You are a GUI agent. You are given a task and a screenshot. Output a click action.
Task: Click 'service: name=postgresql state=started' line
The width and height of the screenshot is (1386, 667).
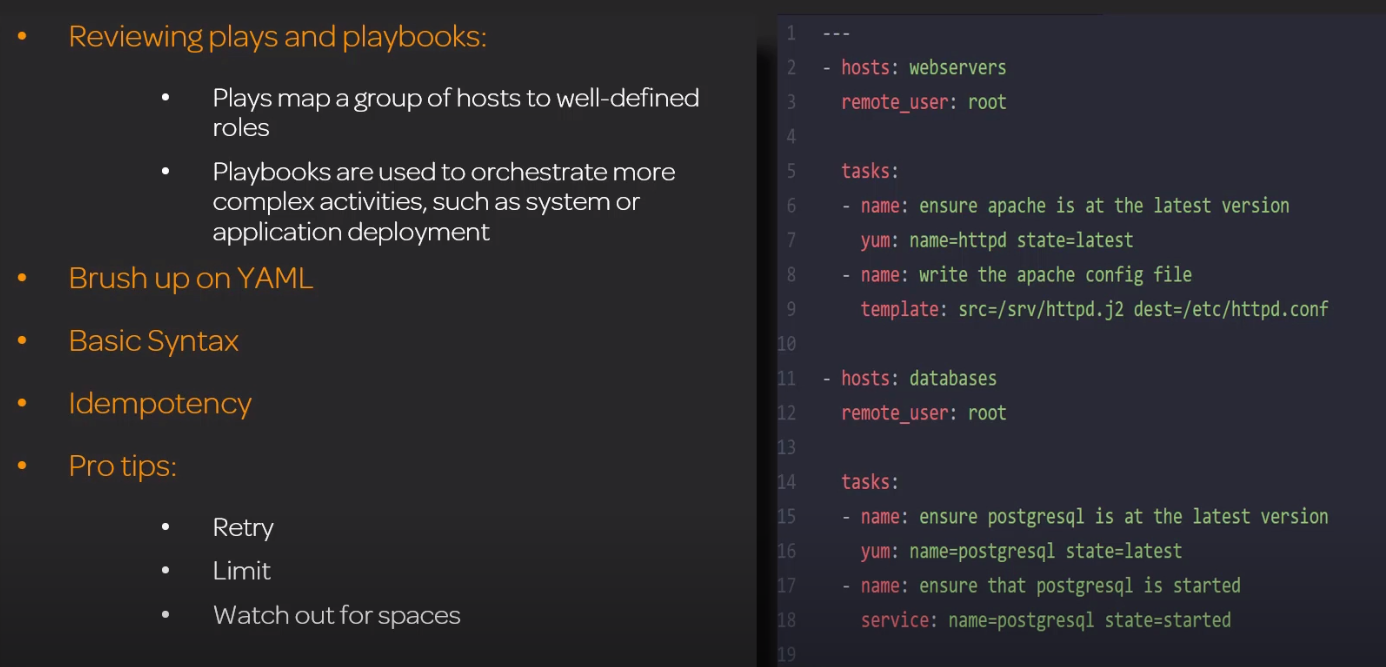coord(1045,620)
